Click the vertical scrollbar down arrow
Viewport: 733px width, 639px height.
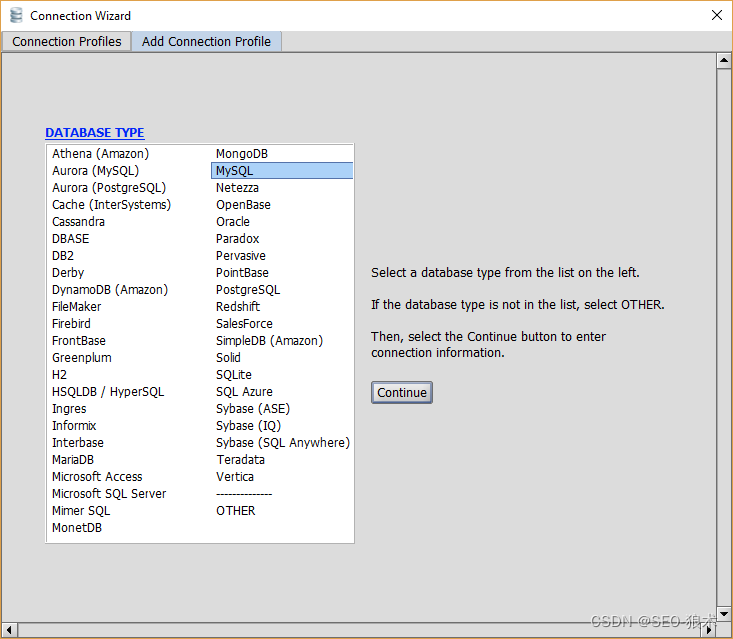pyautogui.click(x=724, y=613)
